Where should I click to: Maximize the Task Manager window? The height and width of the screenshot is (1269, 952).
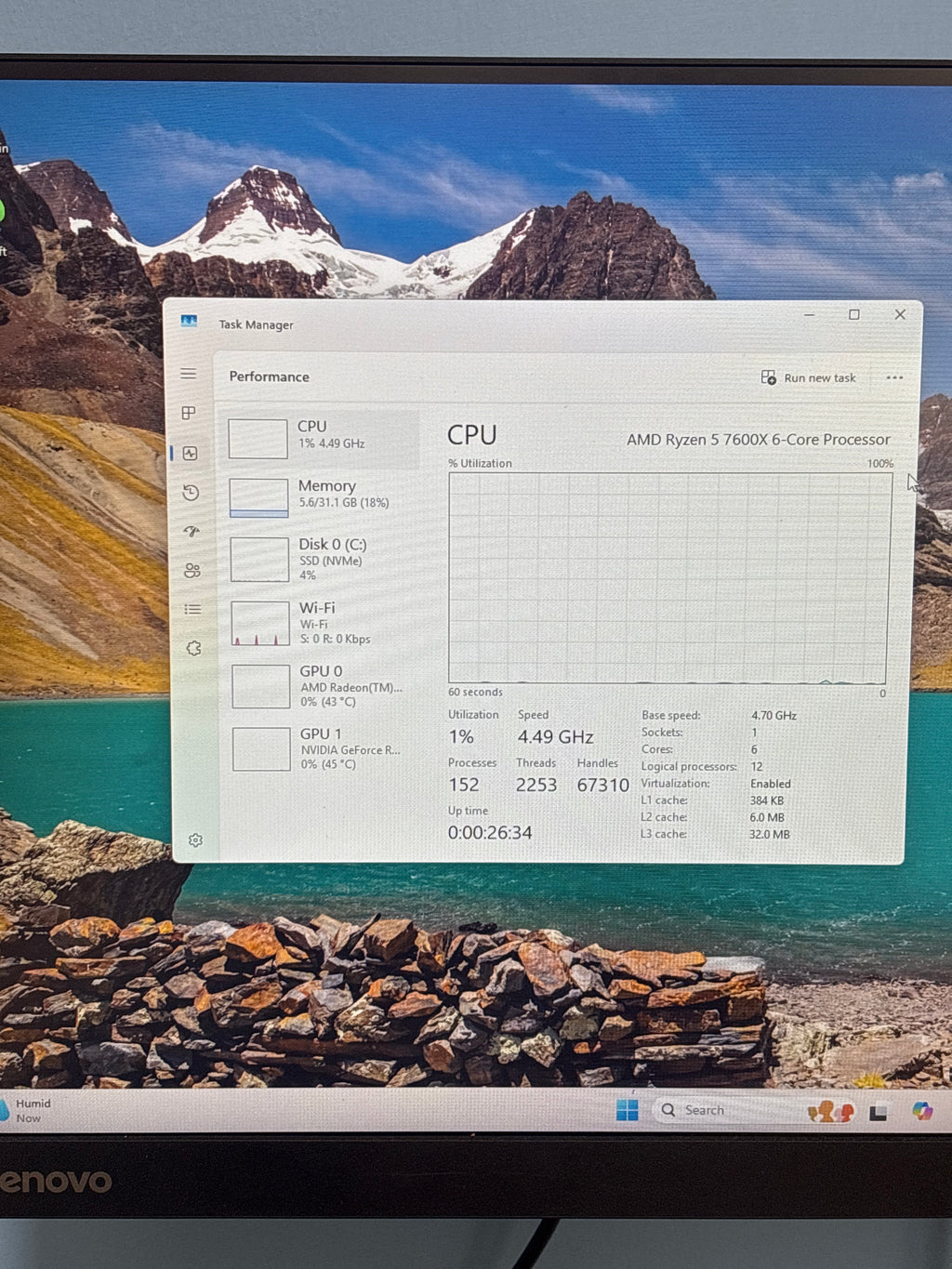[854, 315]
